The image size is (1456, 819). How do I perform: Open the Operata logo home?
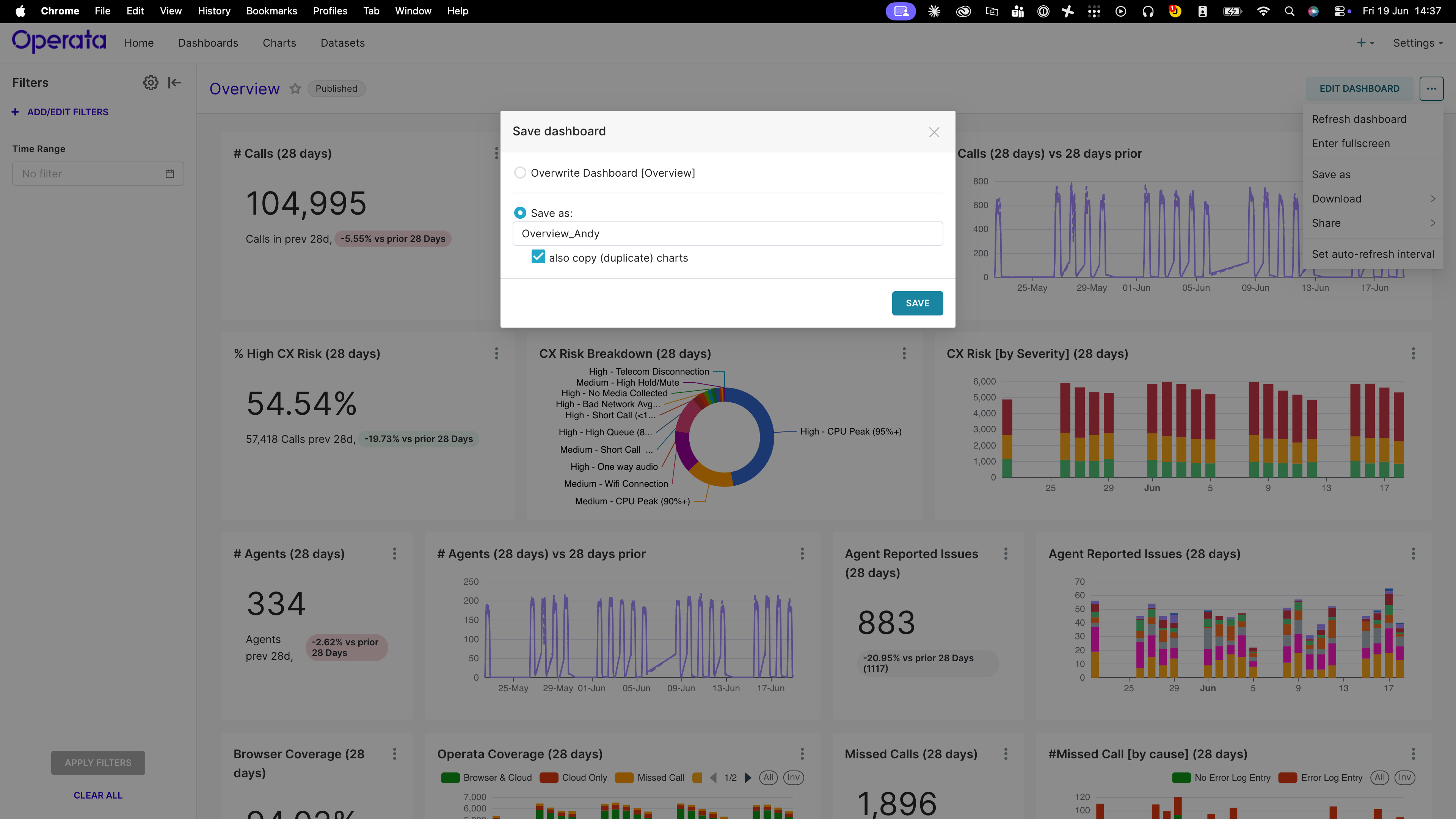tap(60, 42)
